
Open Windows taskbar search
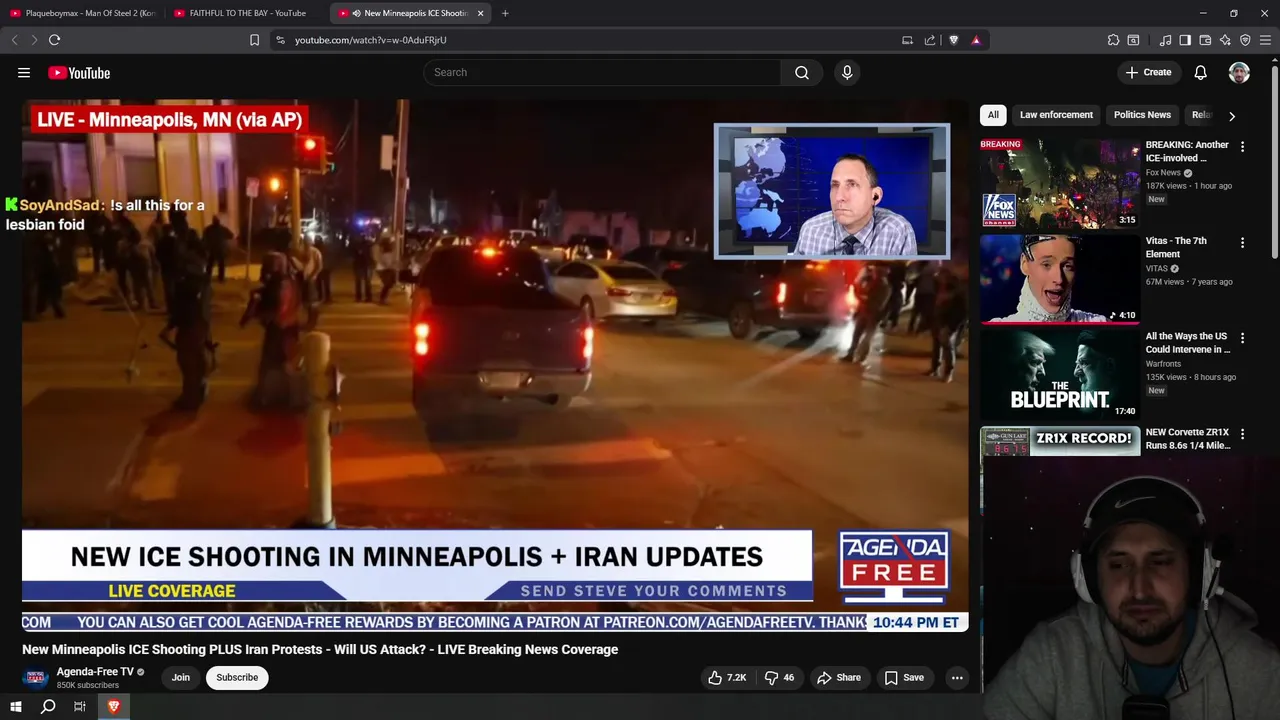pyautogui.click(x=48, y=706)
